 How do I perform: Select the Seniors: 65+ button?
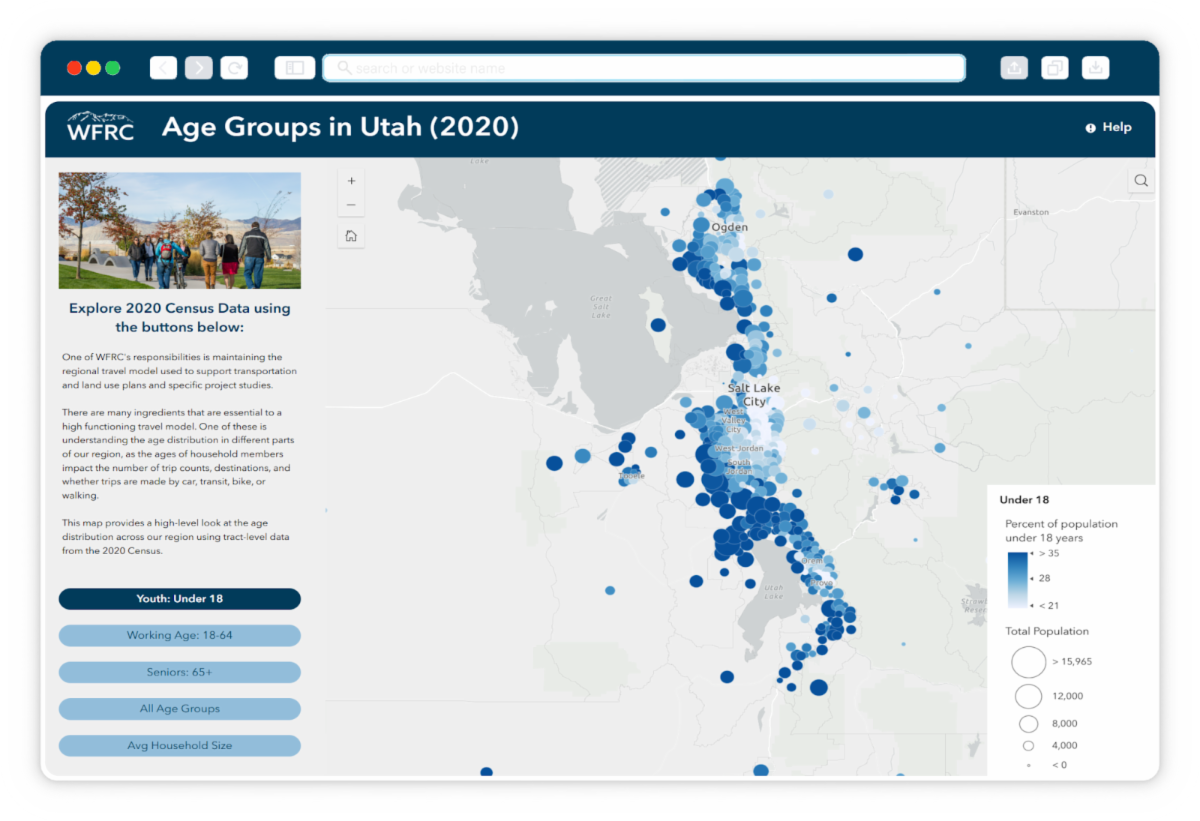click(x=180, y=672)
